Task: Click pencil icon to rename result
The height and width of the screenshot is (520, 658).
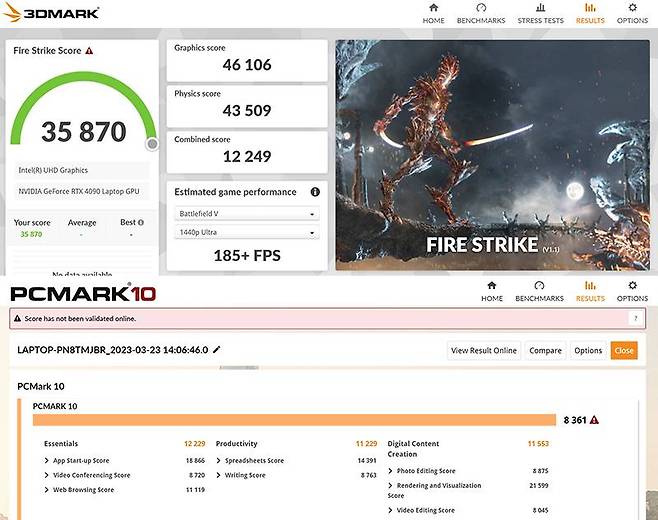Action: (217, 349)
